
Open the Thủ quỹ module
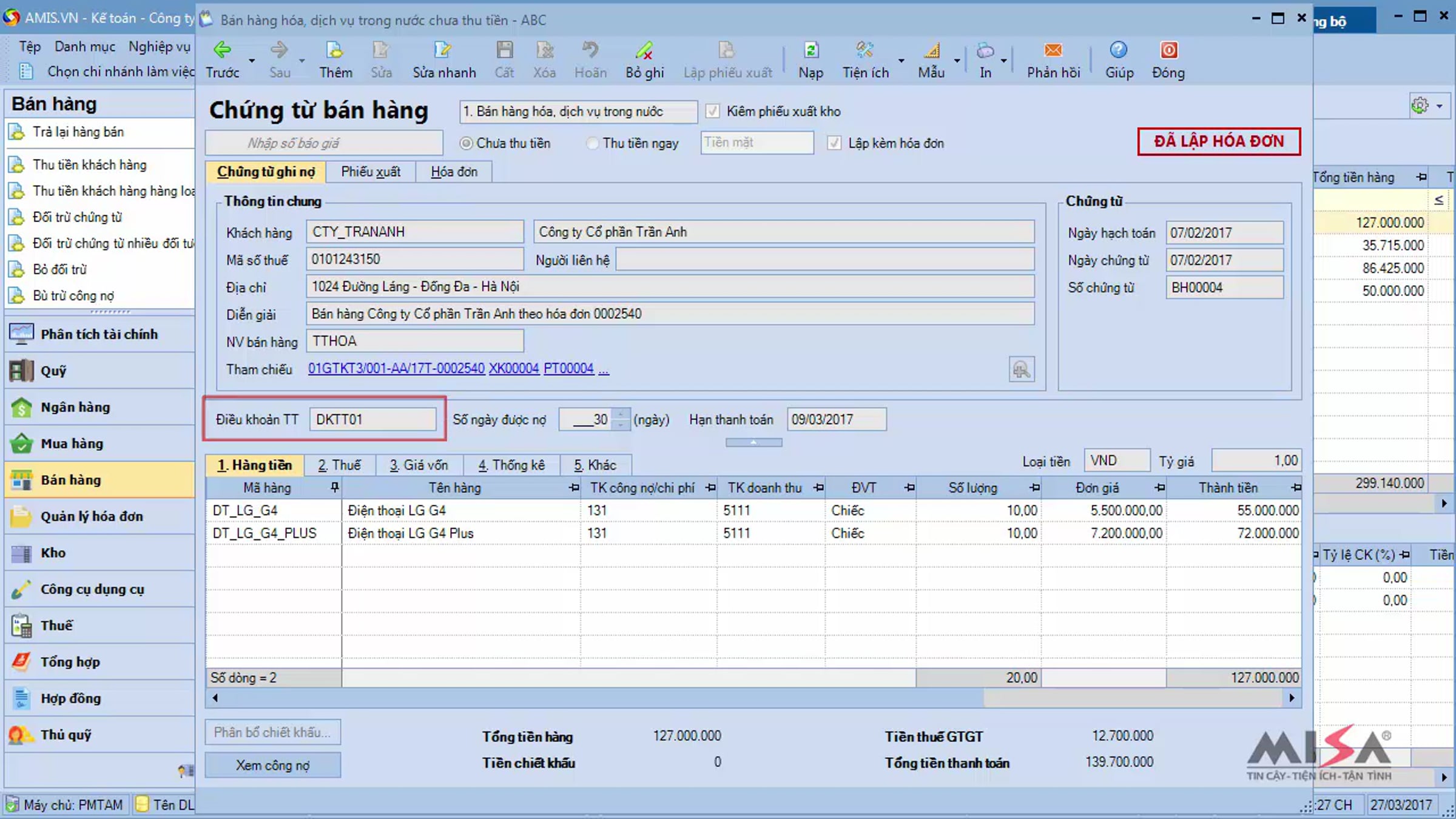pos(99,735)
